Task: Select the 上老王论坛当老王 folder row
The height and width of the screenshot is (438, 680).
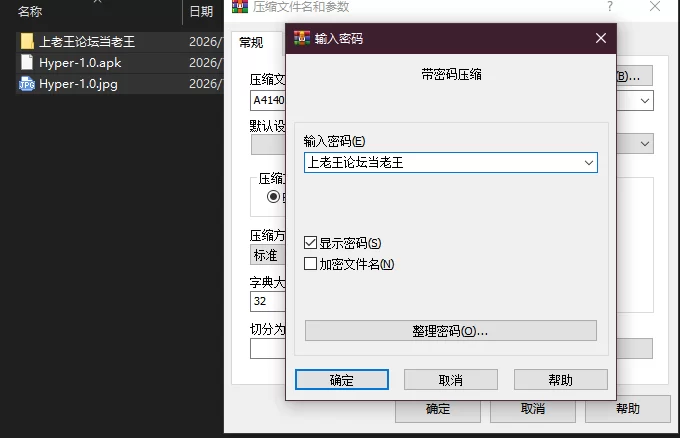Action: 120,42
